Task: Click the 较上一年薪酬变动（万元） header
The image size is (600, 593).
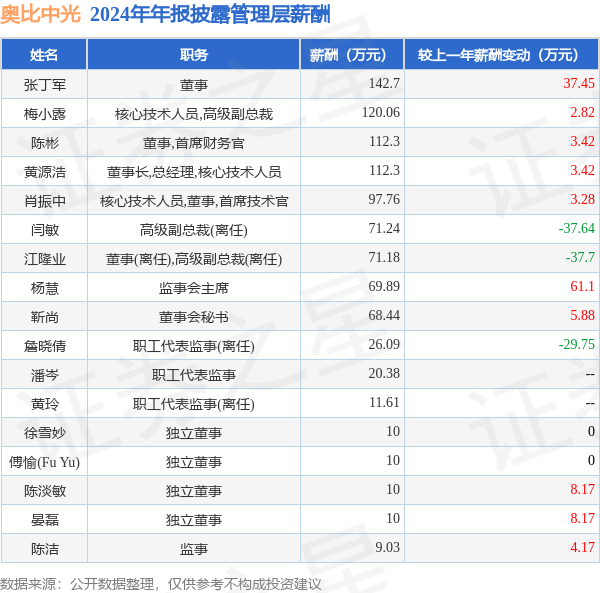Action: [x=502, y=55]
